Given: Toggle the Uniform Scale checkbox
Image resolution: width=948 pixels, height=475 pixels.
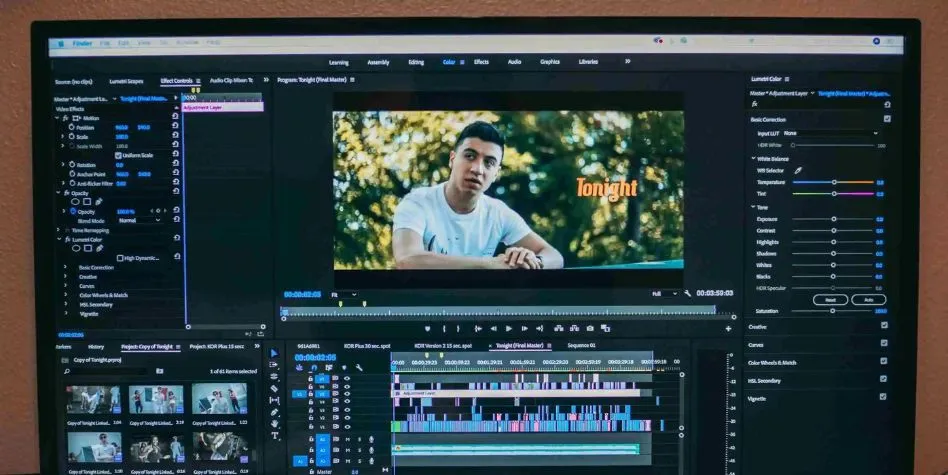Looking at the screenshot, I should [118, 155].
